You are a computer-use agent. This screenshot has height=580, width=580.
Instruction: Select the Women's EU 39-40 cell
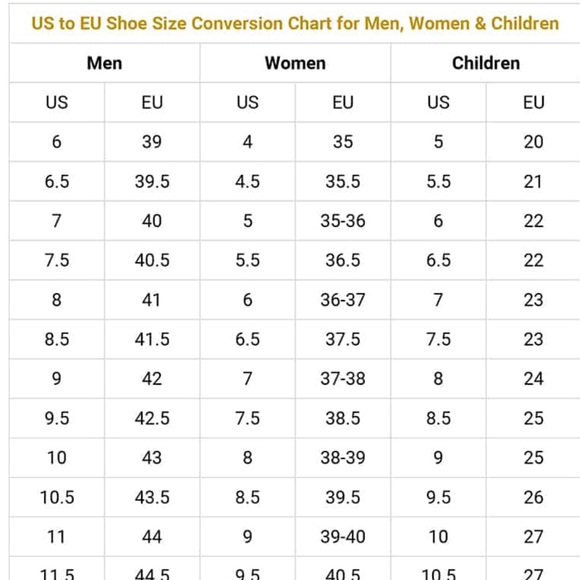[x=343, y=537]
